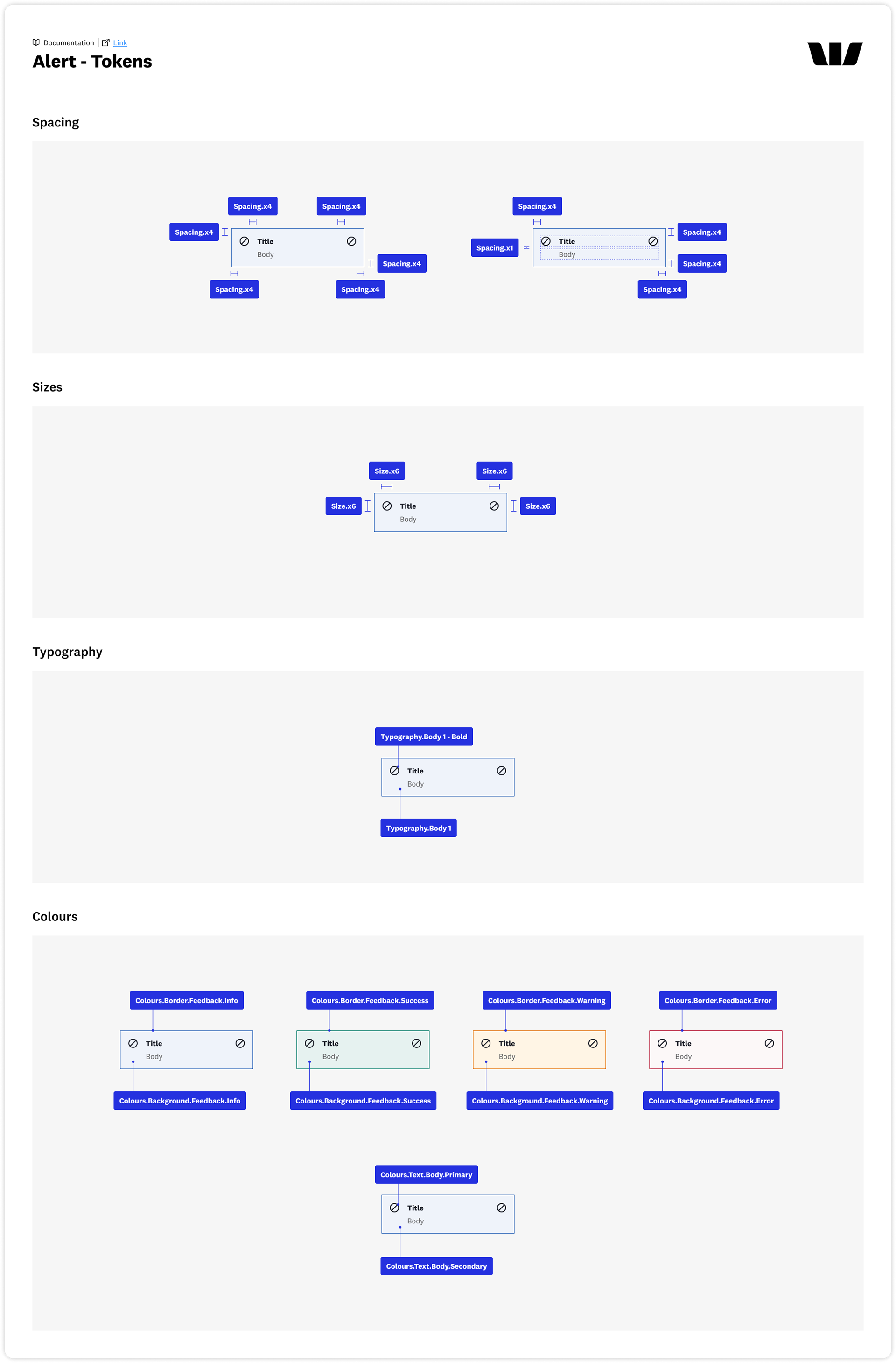Select Colours.Border.Feedback.Warning token tag
896x1363 pixels.
click(547, 1000)
